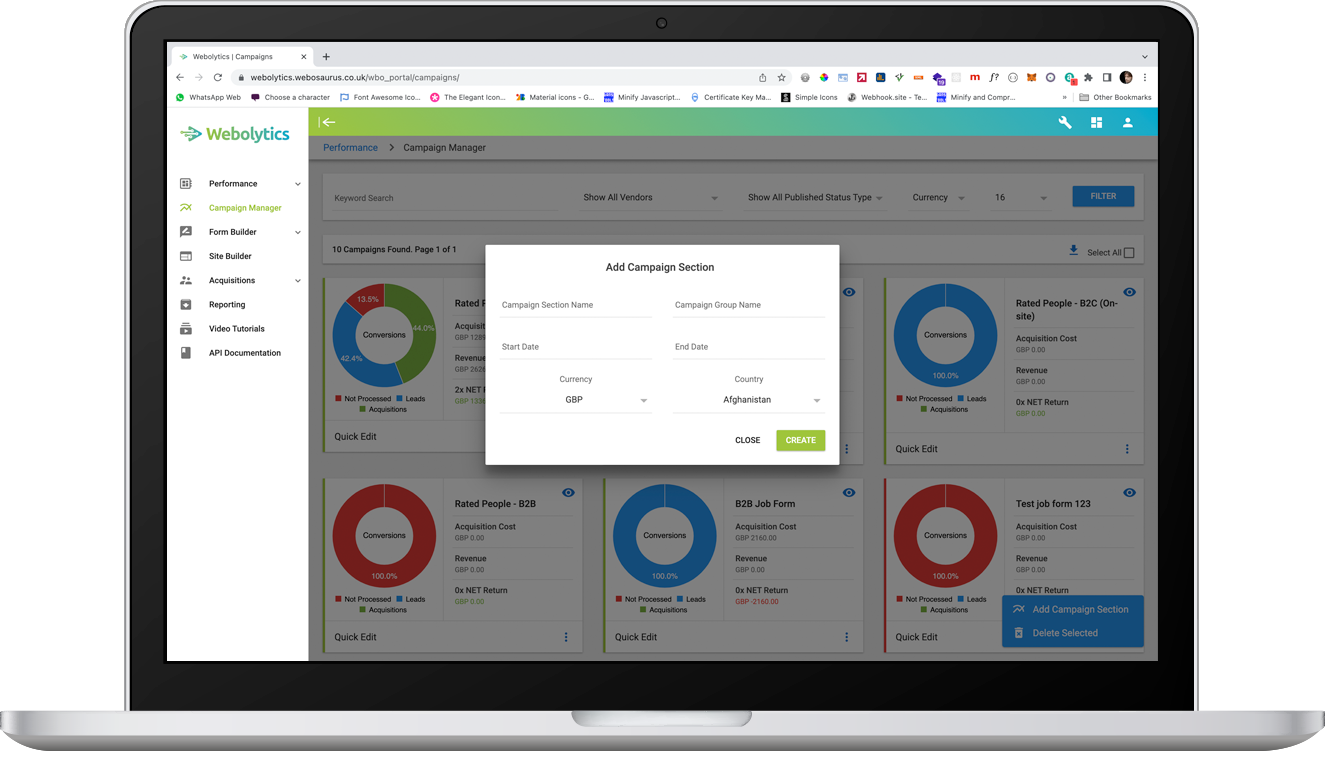The width and height of the screenshot is (1325, 780).
Task: Expand the Show All Vendors dropdown
Action: [x=651, y=198]
